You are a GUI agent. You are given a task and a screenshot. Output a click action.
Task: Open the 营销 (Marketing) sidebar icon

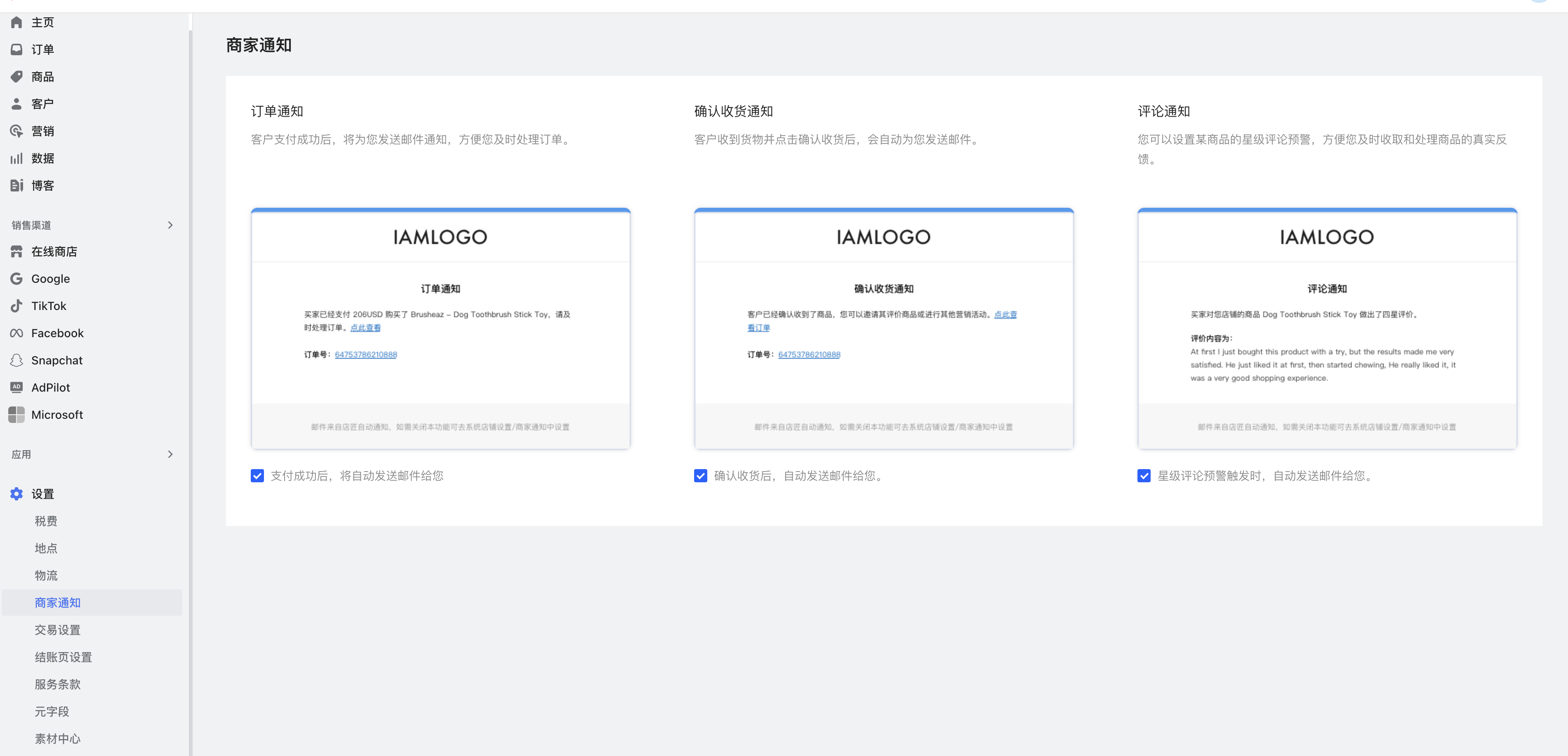pos(16,131)
